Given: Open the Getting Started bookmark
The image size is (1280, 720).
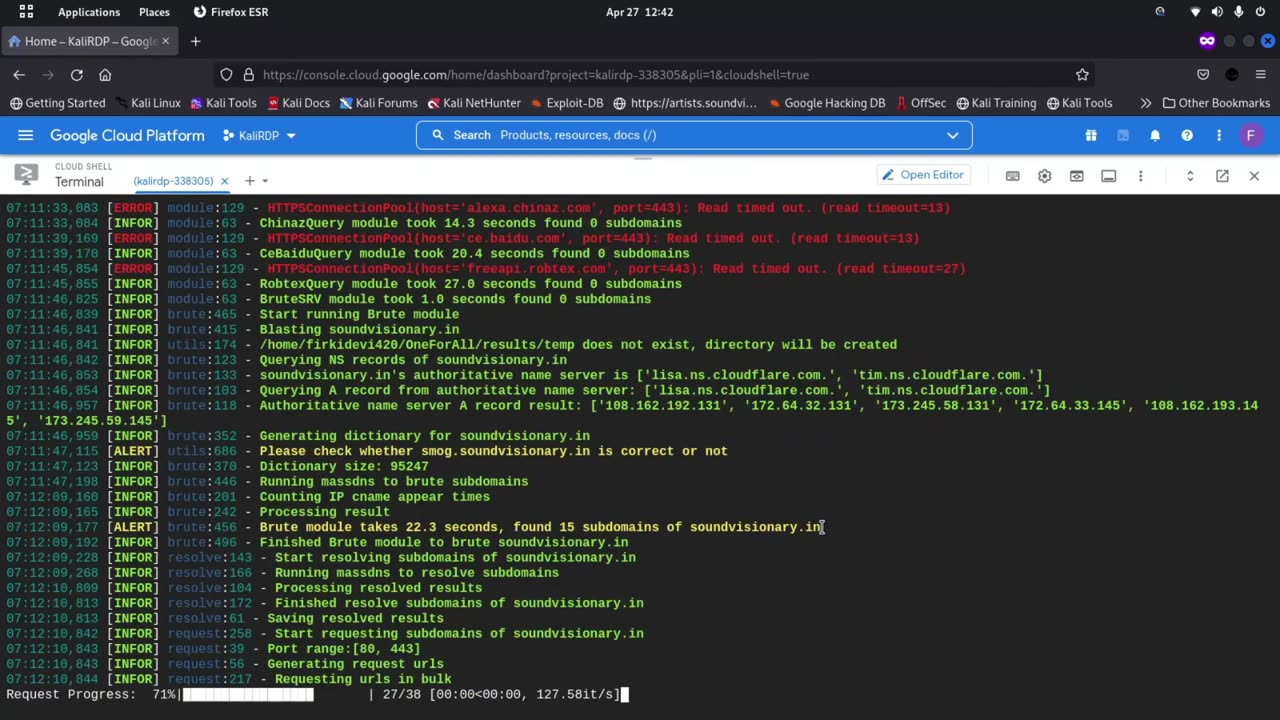Looking at the screenshot, I should 57,103.
